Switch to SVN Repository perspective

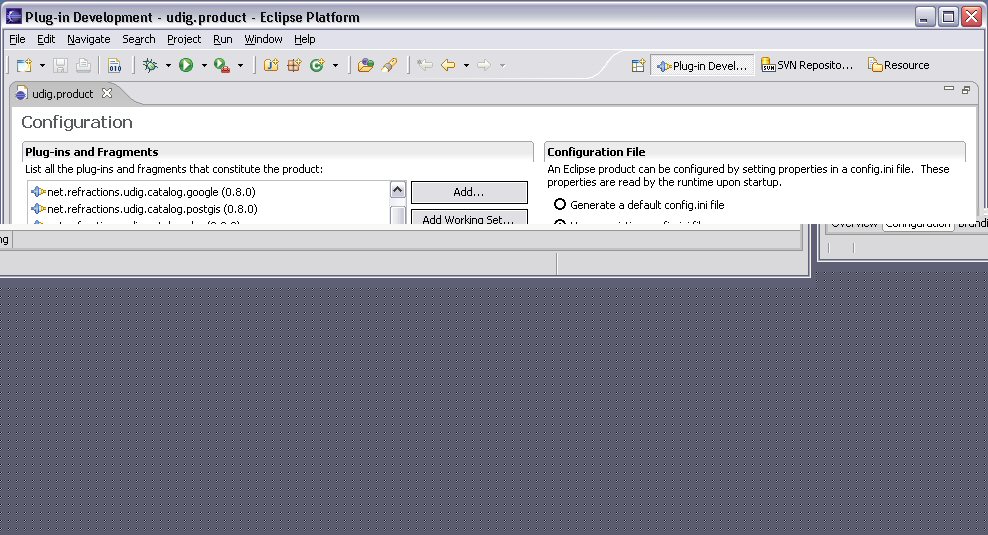pyautogui.click(x=807, y=65)
